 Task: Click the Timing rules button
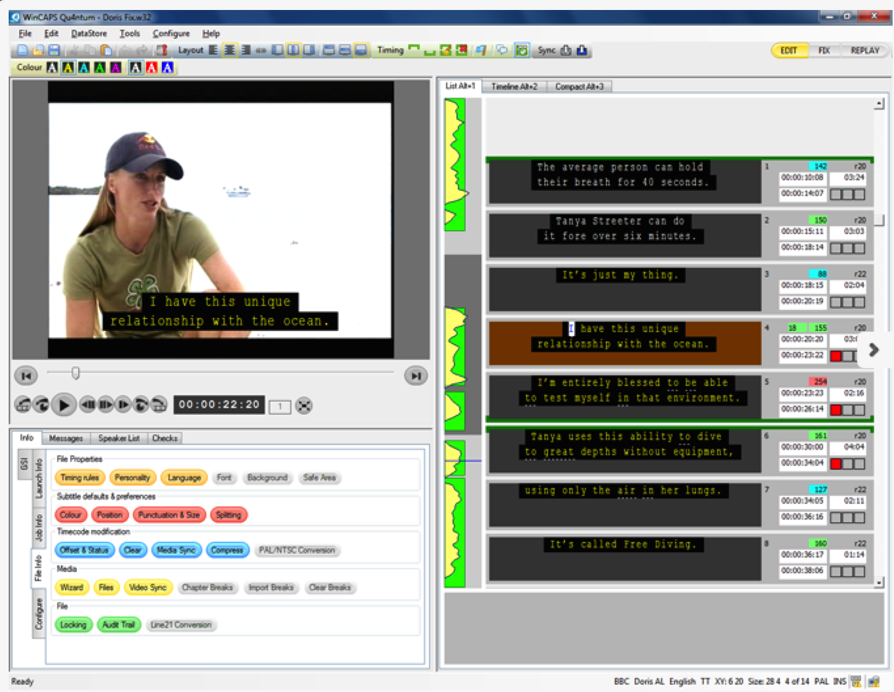click(x=79, y=478)
